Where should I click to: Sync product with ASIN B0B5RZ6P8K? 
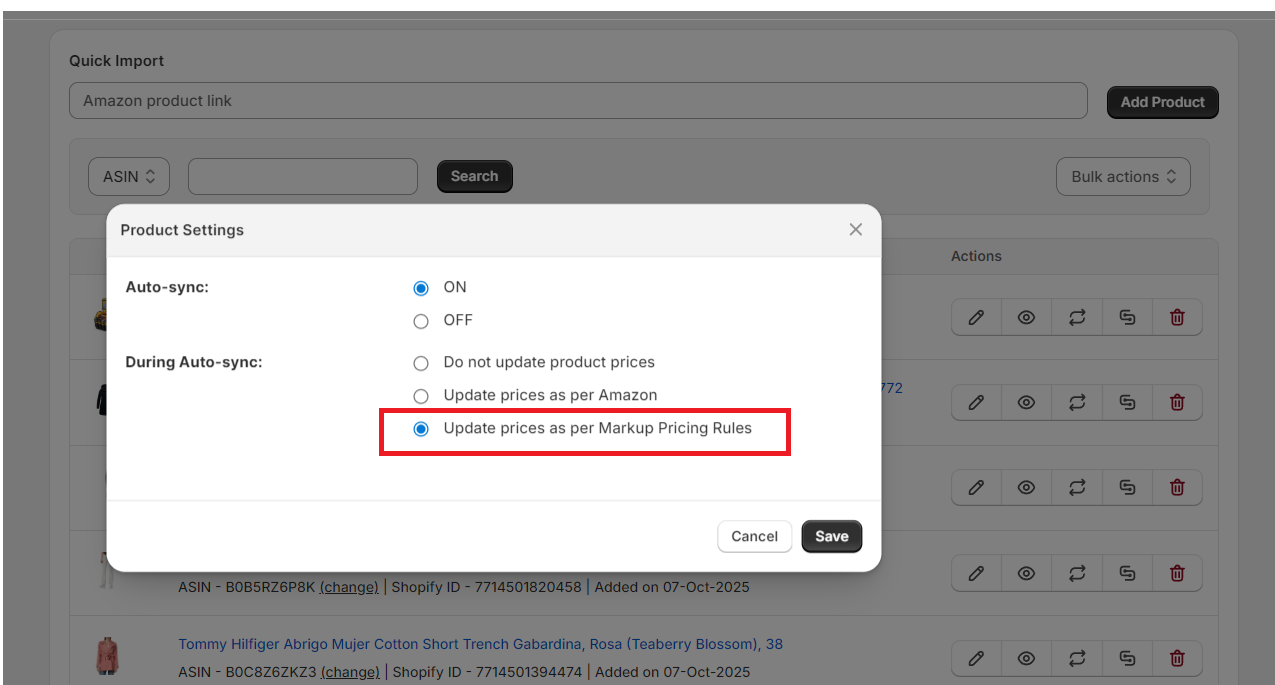(x=1077, y=574)
